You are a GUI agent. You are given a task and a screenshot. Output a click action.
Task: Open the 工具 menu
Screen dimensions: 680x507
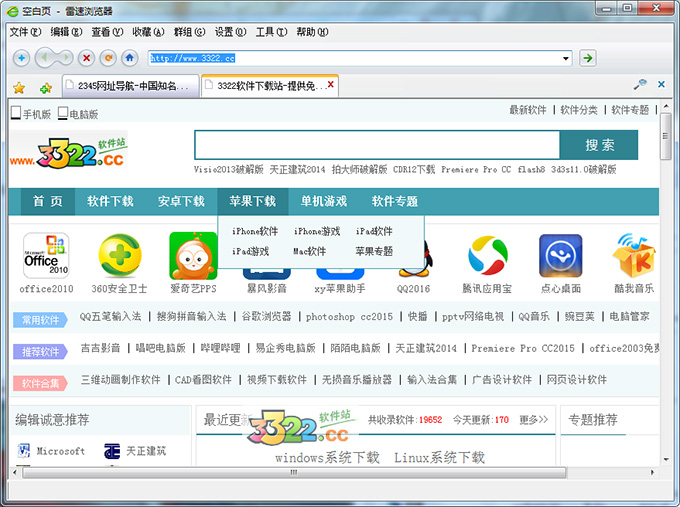tap(271, 32)
